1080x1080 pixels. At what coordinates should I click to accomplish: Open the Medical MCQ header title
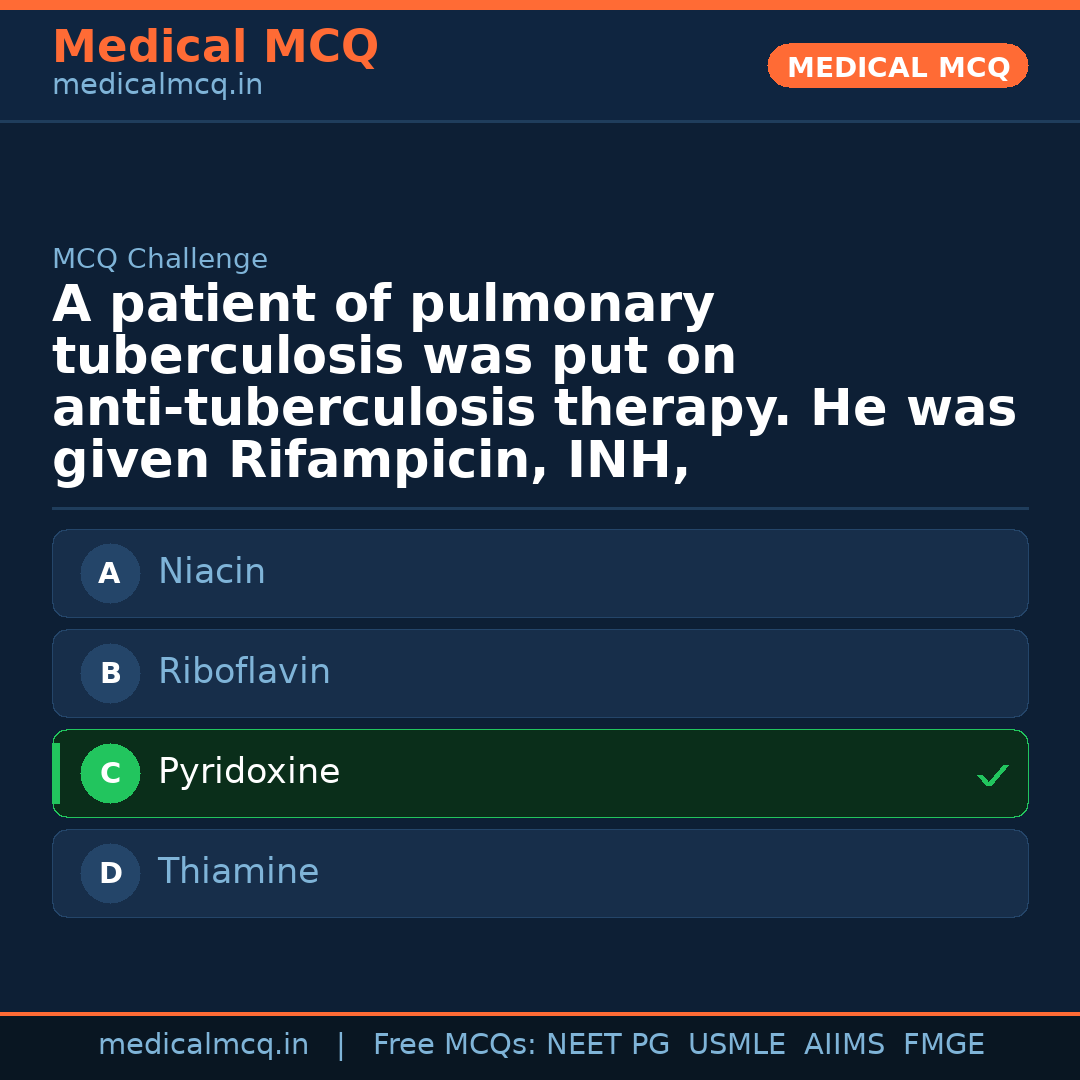click(215, 47)
